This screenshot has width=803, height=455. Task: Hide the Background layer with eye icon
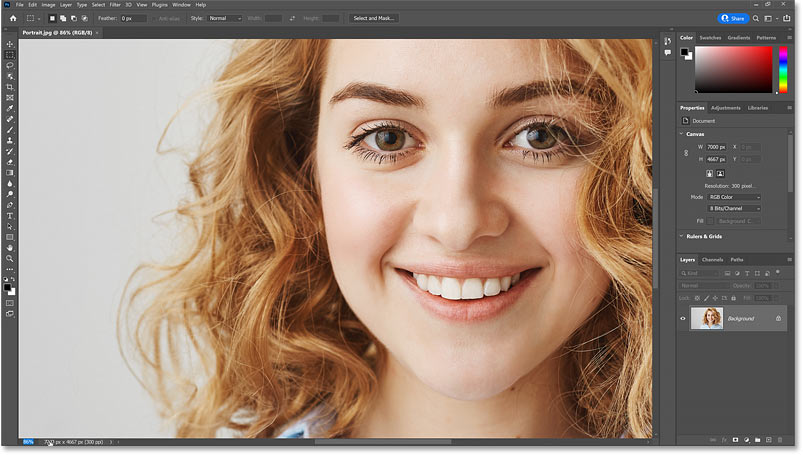point(683,319)
